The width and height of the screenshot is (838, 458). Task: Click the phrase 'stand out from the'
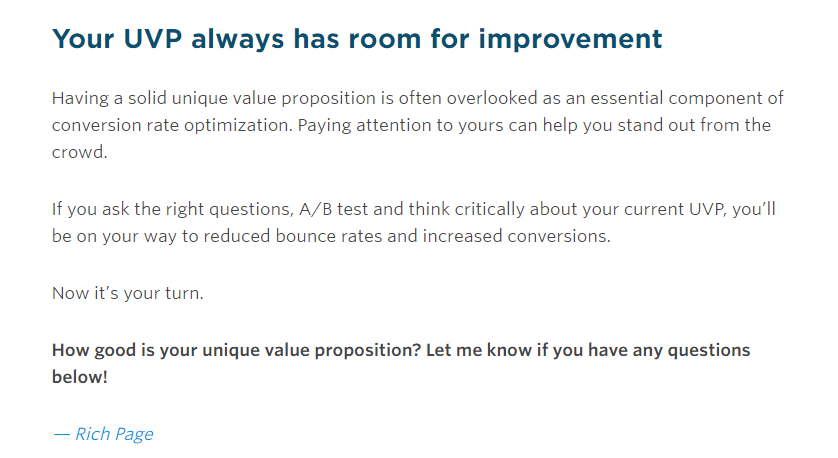pos(694,125)
